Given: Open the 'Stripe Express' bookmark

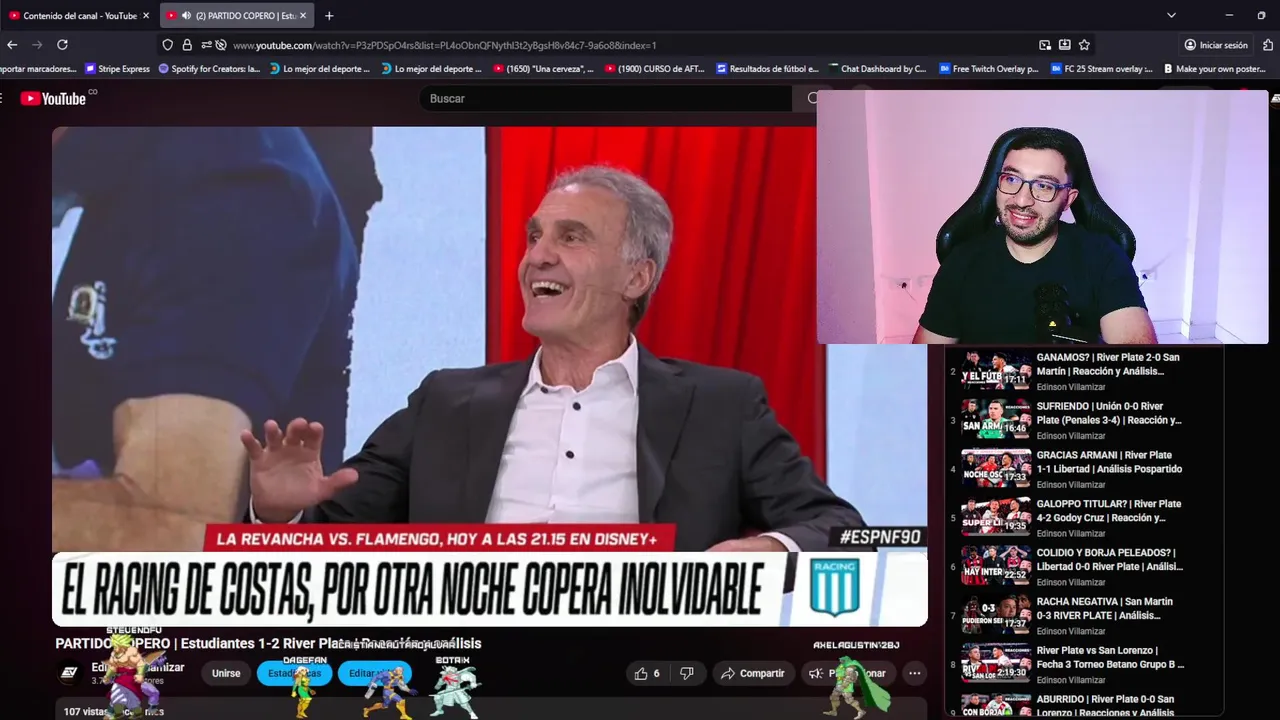Looking at the screenshot, I should pos(117,69).
